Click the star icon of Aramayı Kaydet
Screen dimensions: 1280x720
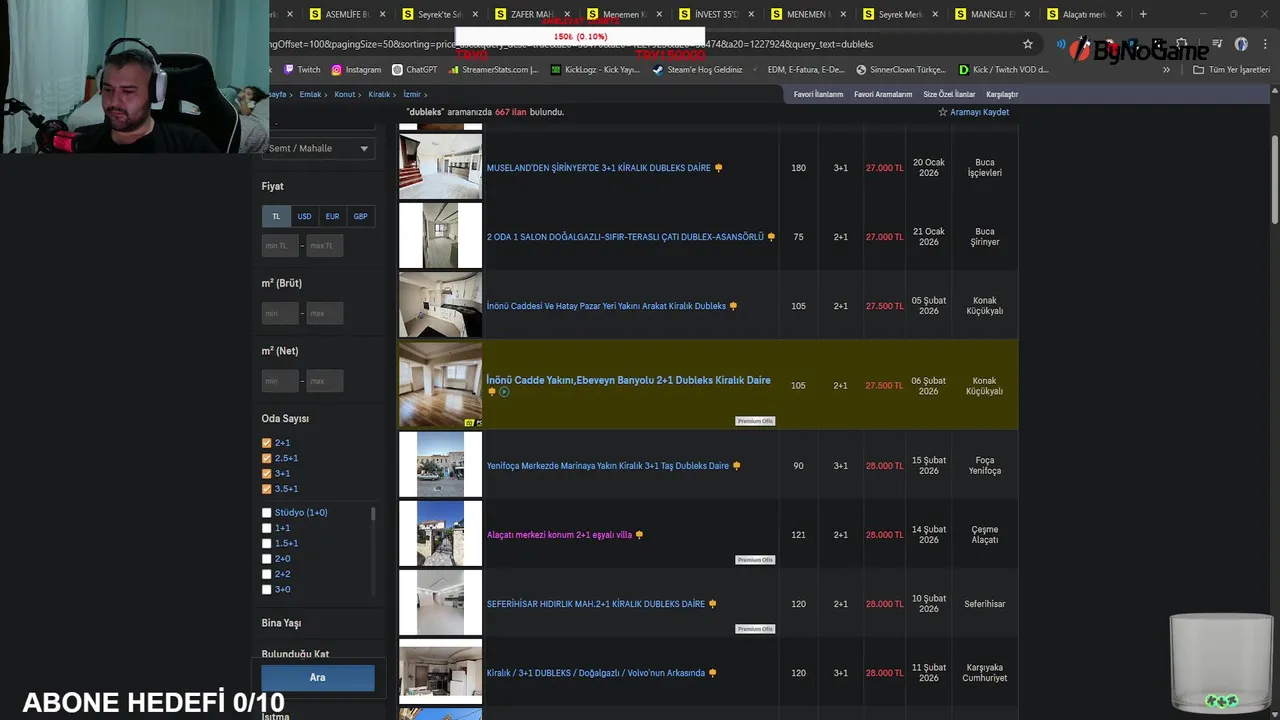(x=942, y=112)
